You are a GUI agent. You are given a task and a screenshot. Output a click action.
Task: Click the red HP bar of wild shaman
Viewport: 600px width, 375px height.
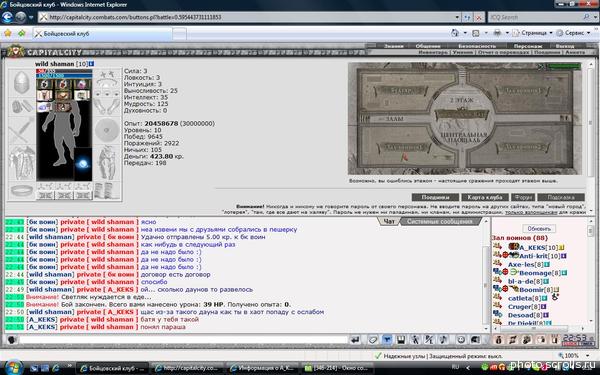(x=64, y=71)
